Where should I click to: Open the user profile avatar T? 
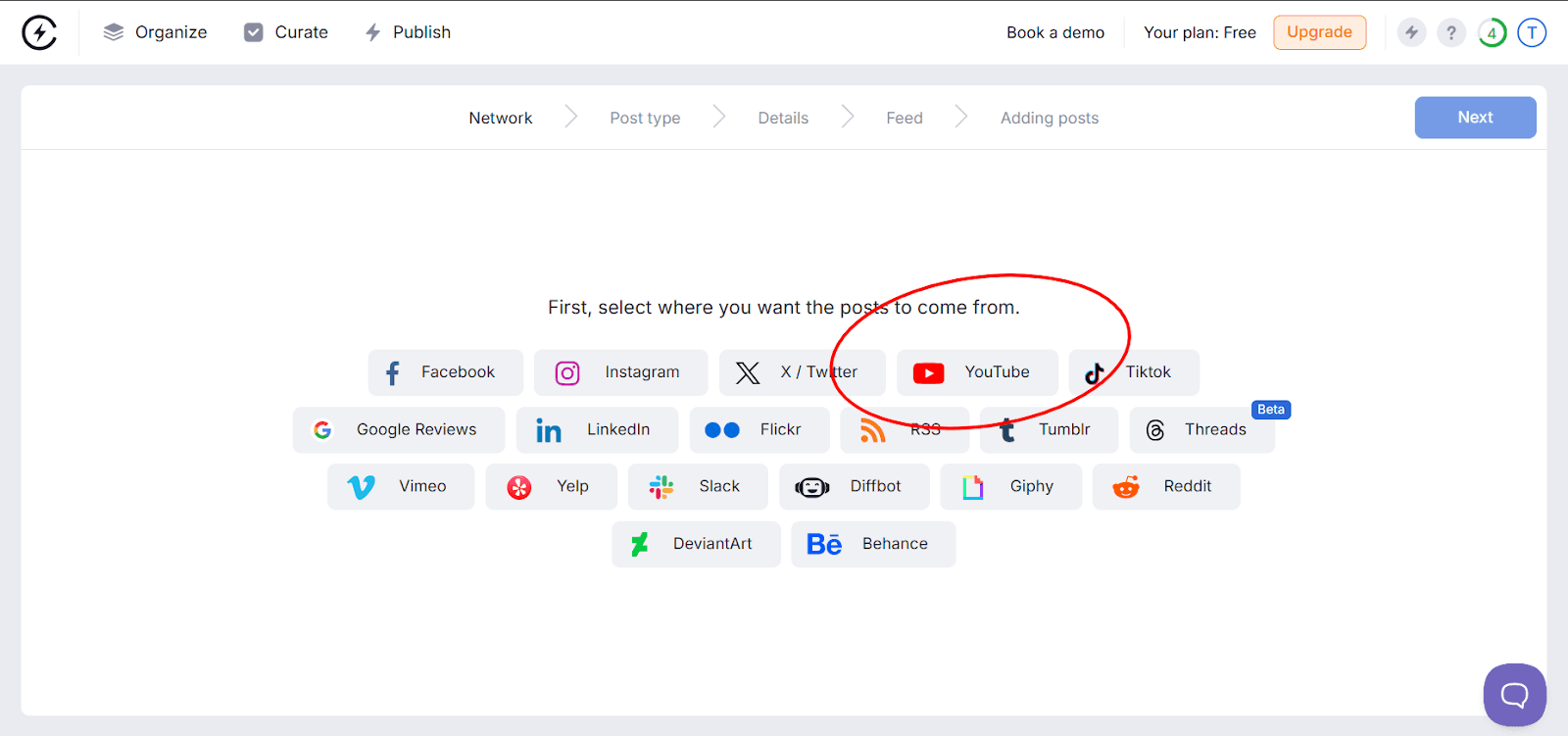1532,32
